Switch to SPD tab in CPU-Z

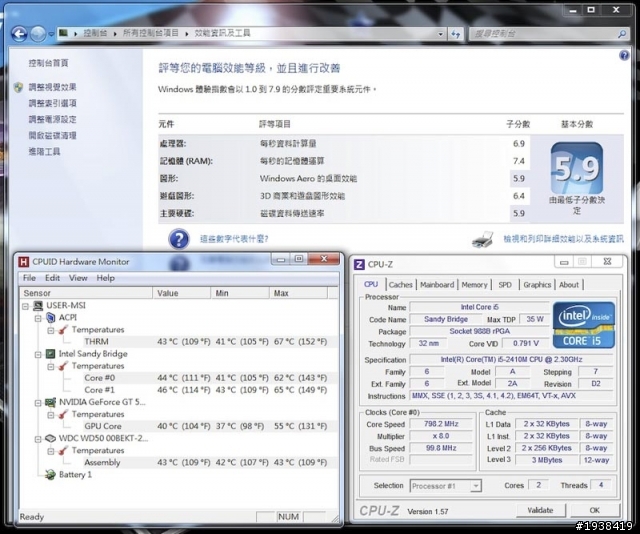pyautogui.click(x=505, y=285)
